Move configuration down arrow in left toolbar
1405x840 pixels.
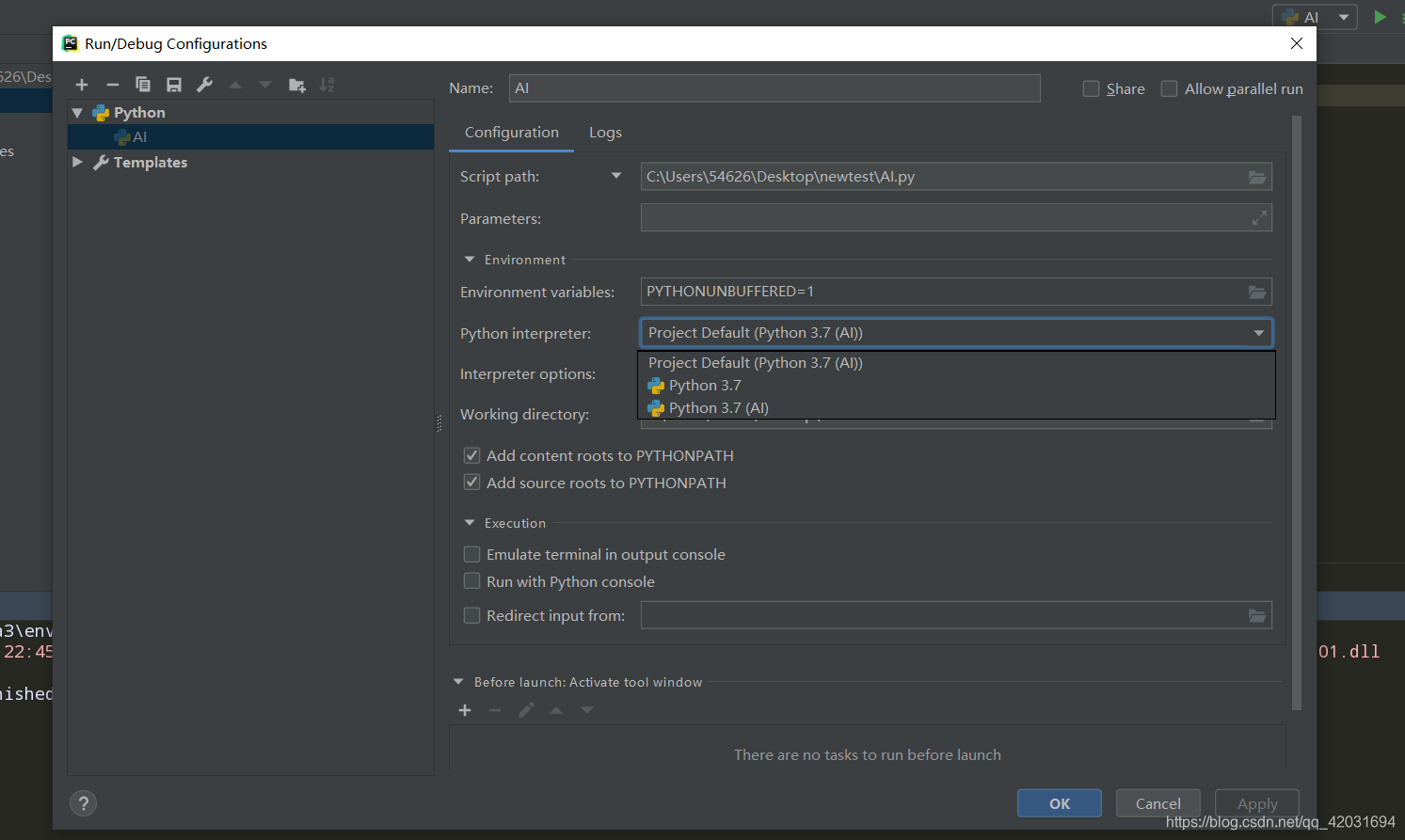[265, 85]
